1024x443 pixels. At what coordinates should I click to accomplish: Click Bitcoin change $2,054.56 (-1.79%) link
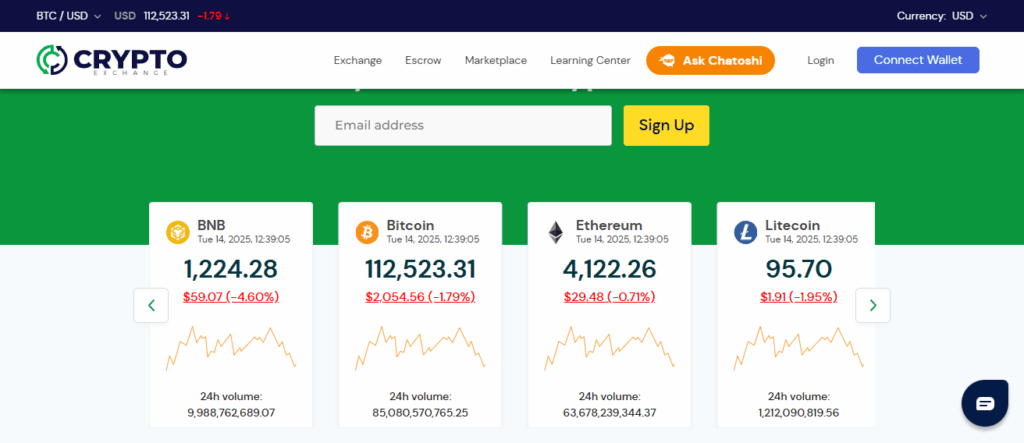click(421, 297)
